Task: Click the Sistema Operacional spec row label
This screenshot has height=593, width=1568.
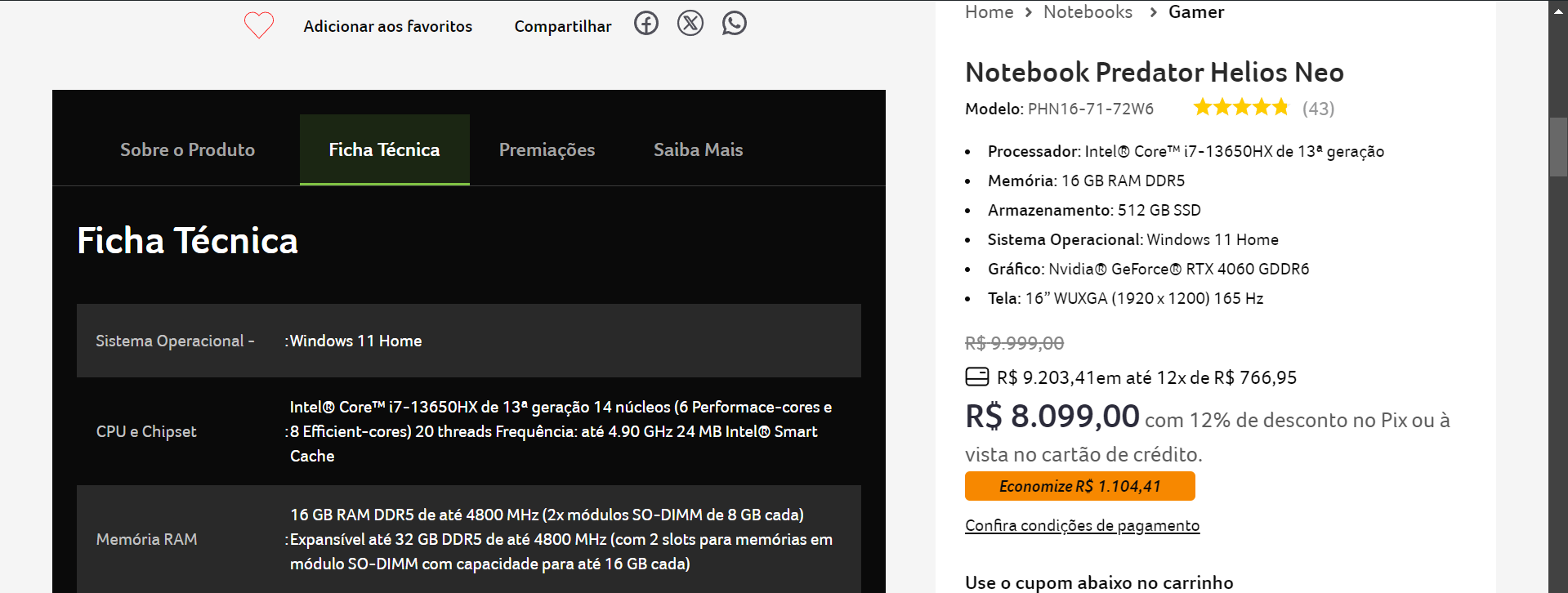Action: click(x=175, y=341)
